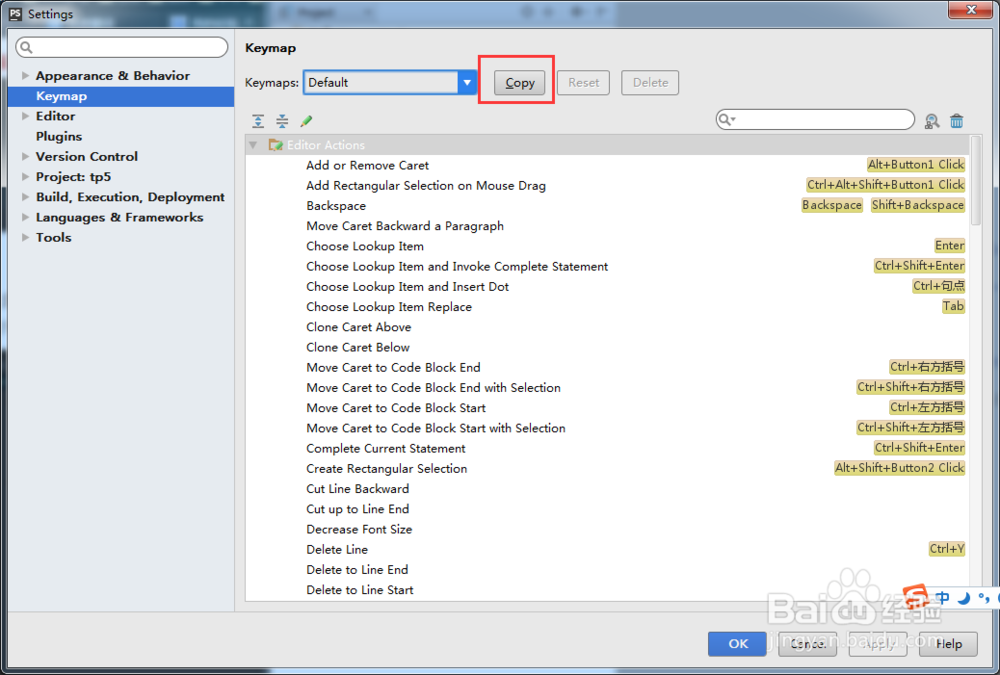The image size is (1000, 675).
Task: Expand Build, Execution, Deployment section
Action: pyautogui.click(x=26, y=197)
